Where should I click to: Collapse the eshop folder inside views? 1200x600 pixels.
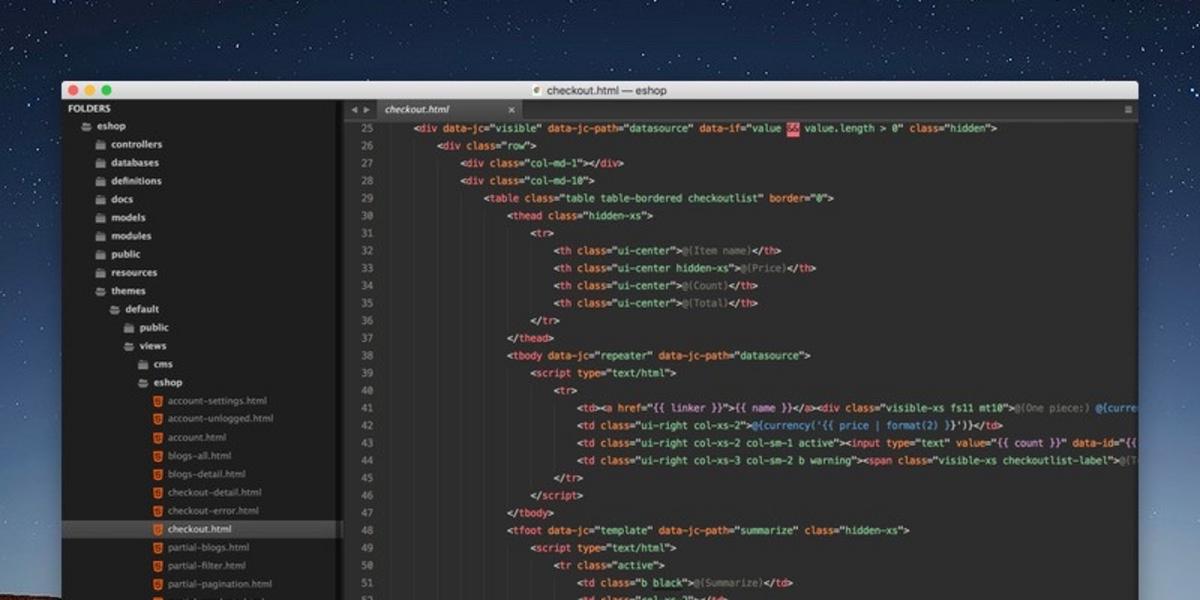(143, 383)
